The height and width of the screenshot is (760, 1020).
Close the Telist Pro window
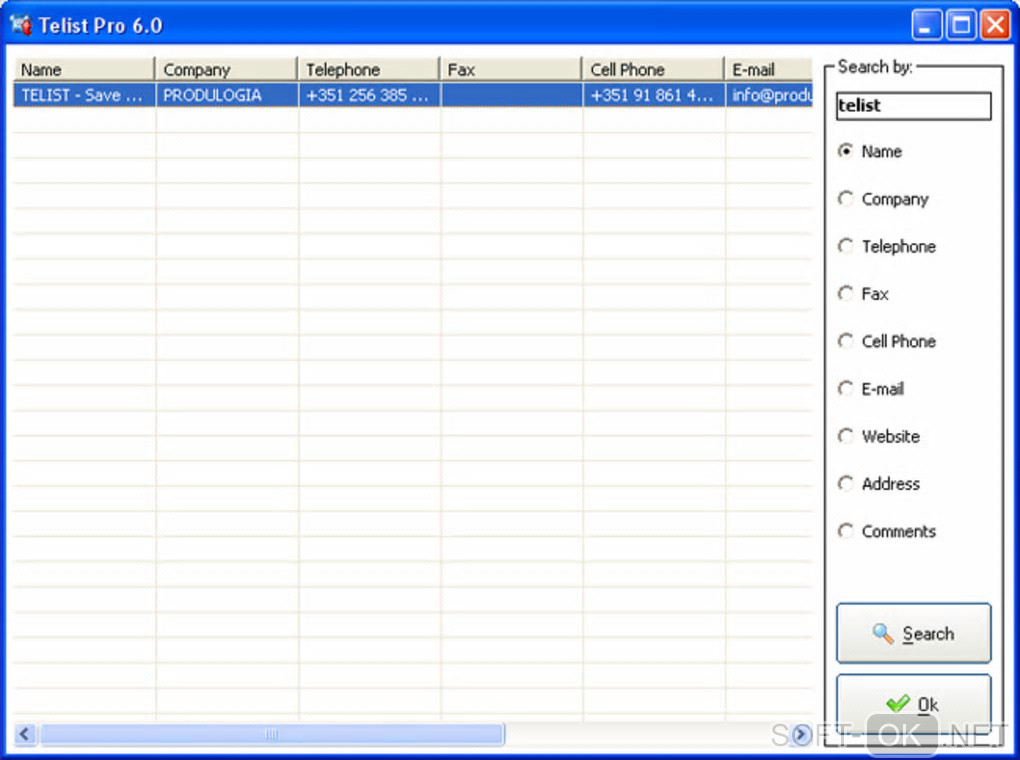coord(995,25)
